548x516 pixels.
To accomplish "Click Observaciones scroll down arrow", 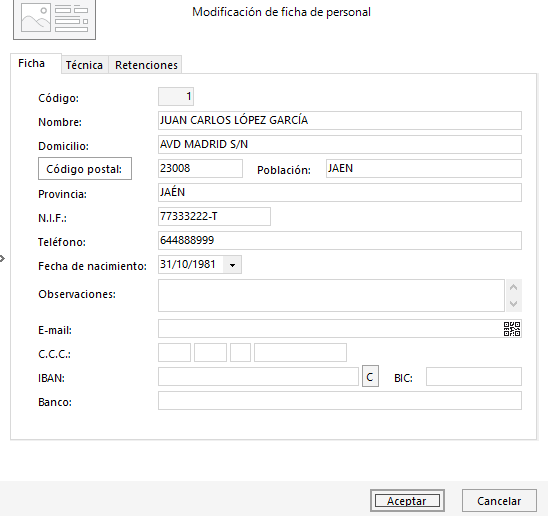I will [x=513, y=303].
